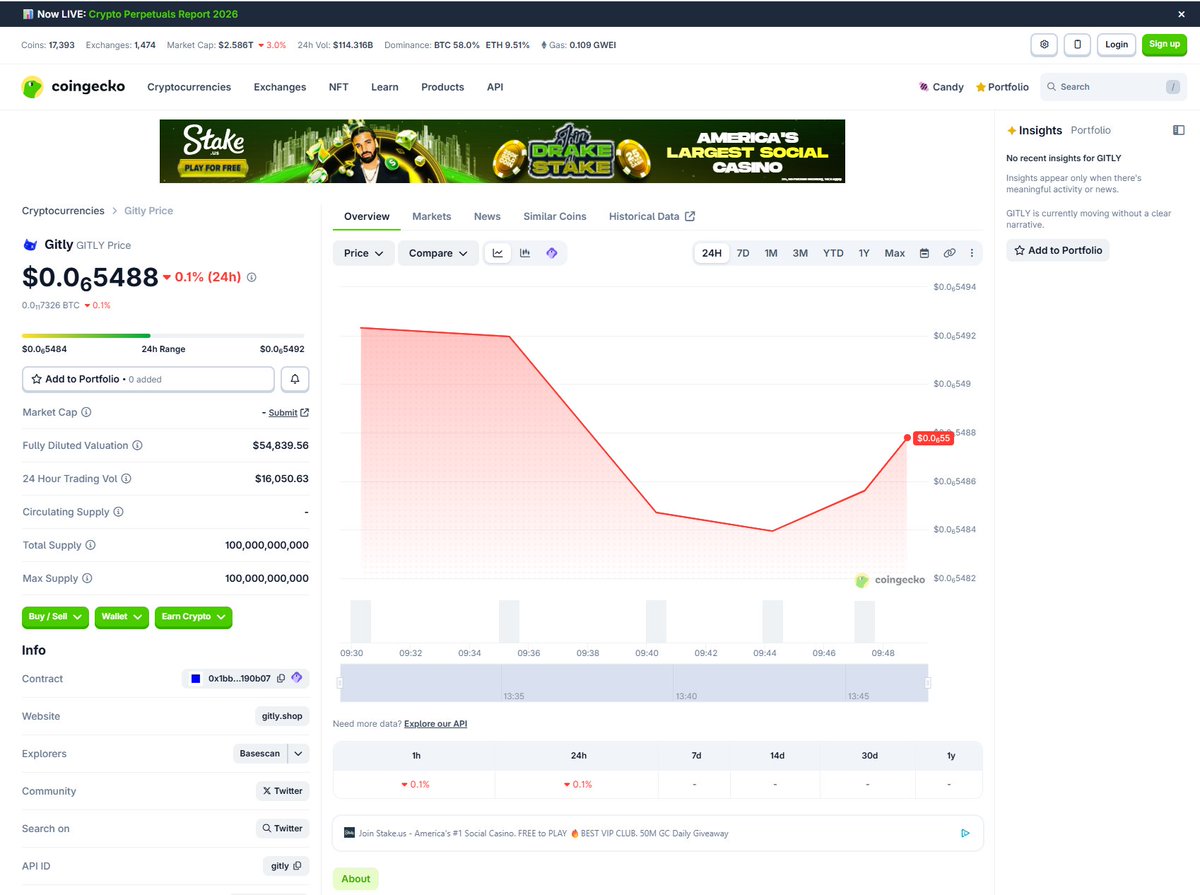Open the Cryptocurrencies nav menu

(189, 87)
